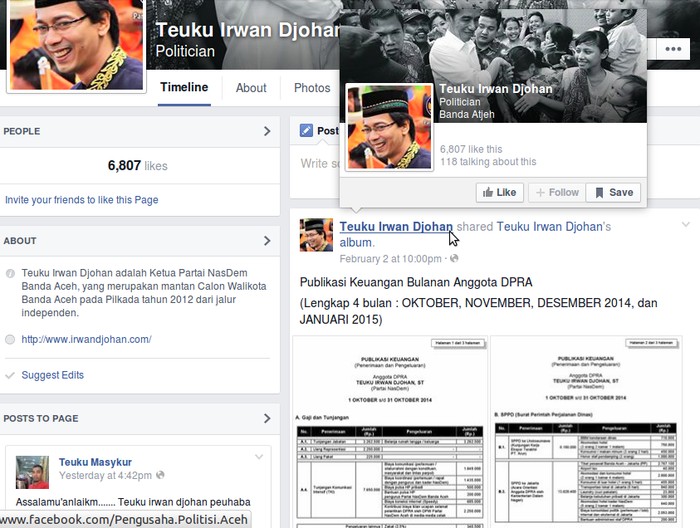This screenshot has height=528, width=700.
Task: Click the Save button in hover card
Action: pos(613,192)
